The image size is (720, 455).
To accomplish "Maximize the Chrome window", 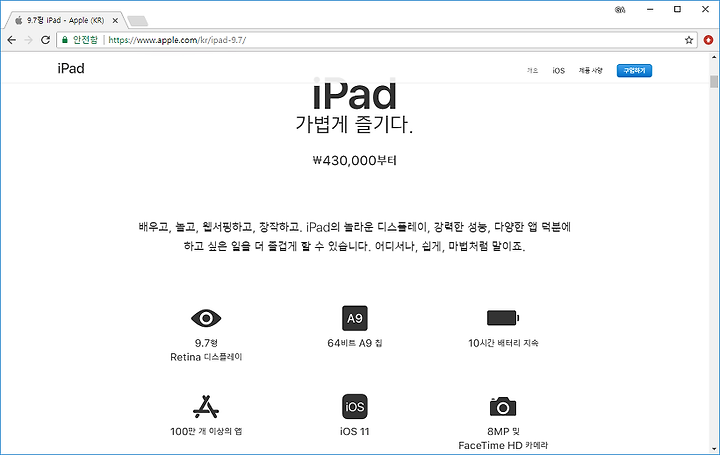I will tap(677, 9).
